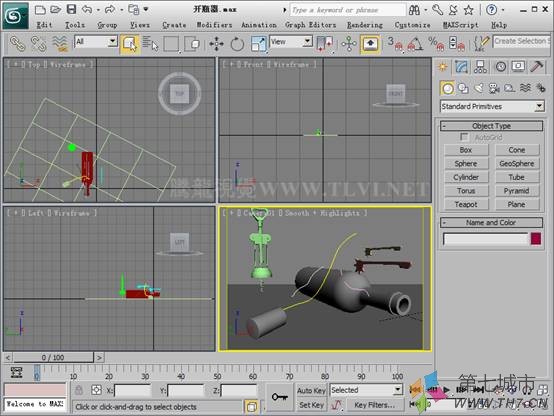
Task: Collapse the Name and Color rollout
Action: click(x=491, y=222)
